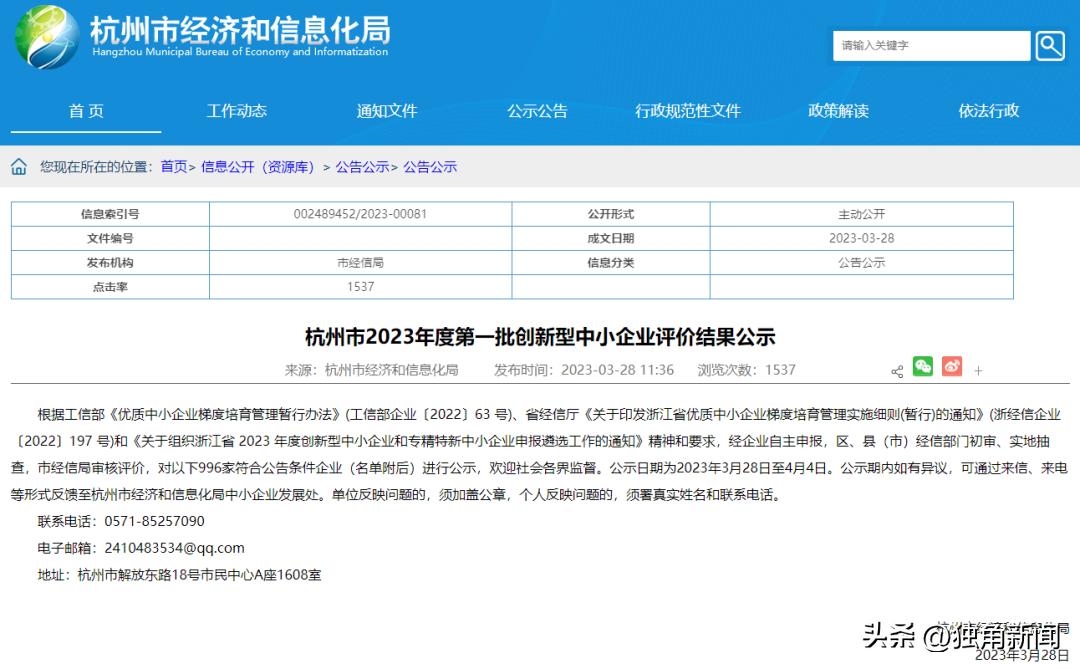Click inside the keyword search input field
This screenshot has width=1080, height=669.
pos(930,45)
